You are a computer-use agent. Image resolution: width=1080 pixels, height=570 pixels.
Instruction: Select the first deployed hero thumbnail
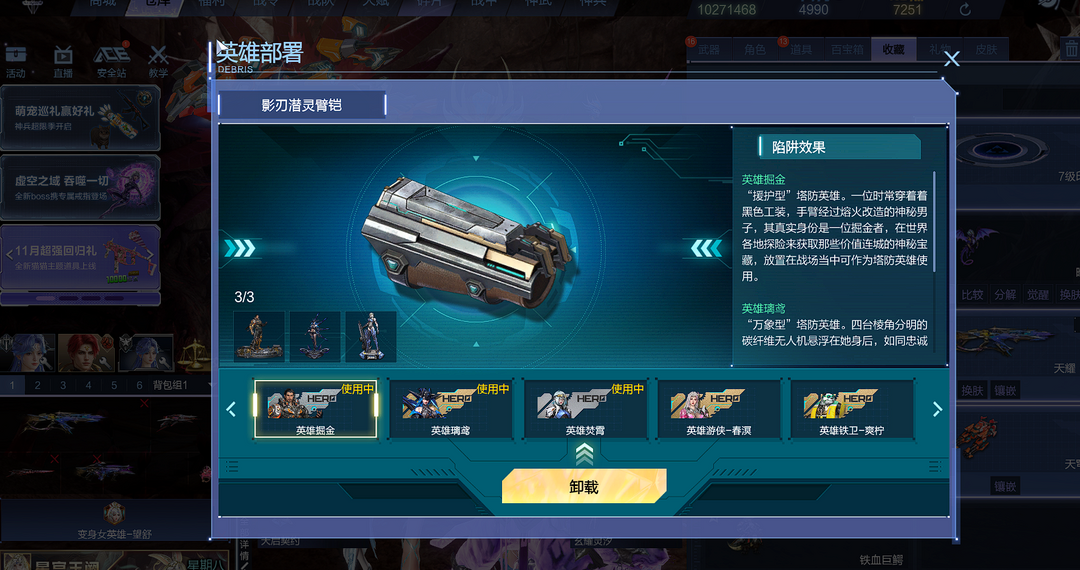[x=259, y=337]
